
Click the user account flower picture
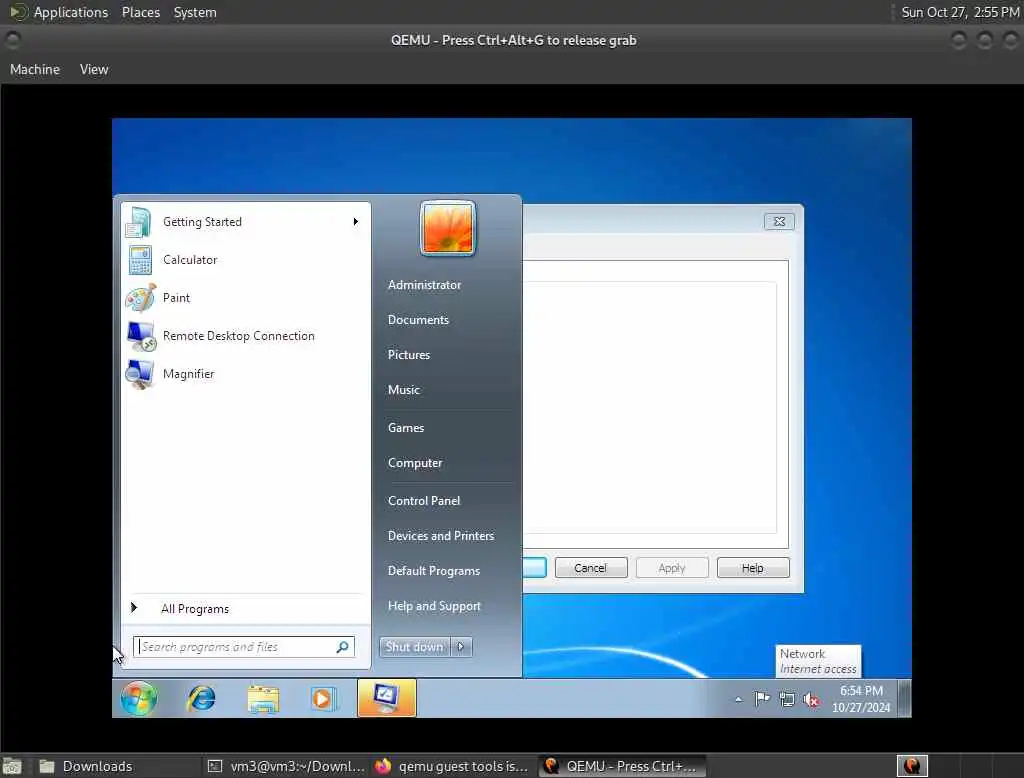tap(447, 227)
